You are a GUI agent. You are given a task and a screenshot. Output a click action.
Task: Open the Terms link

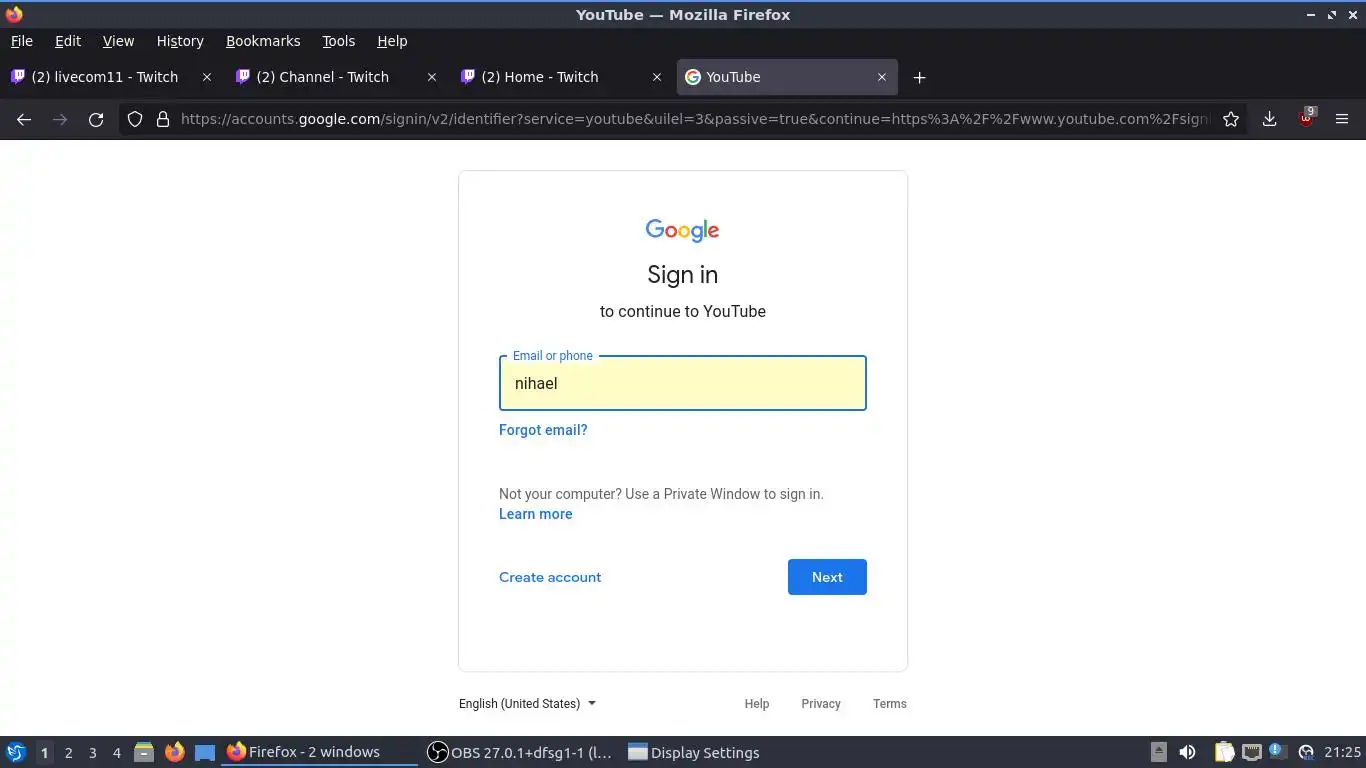[890, 704]
